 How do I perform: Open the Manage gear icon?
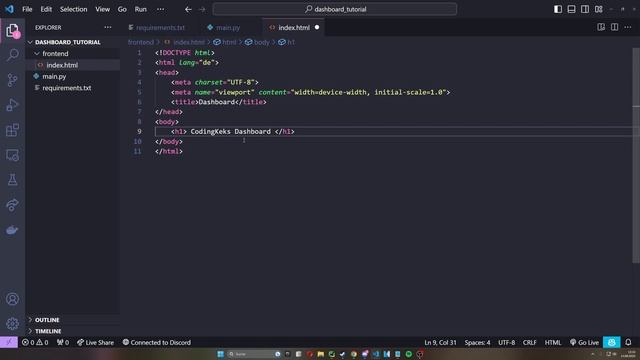click(12, 324)
